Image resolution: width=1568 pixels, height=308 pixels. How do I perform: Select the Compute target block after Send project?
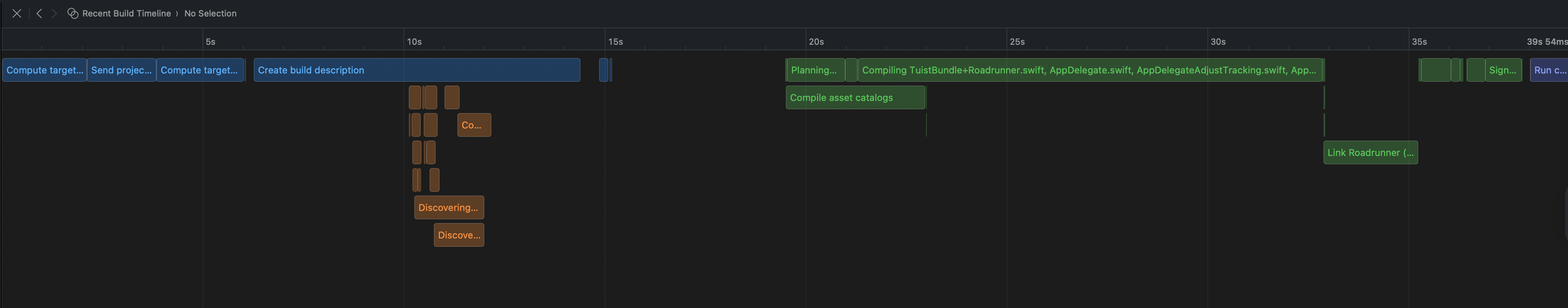coord(200,70)
